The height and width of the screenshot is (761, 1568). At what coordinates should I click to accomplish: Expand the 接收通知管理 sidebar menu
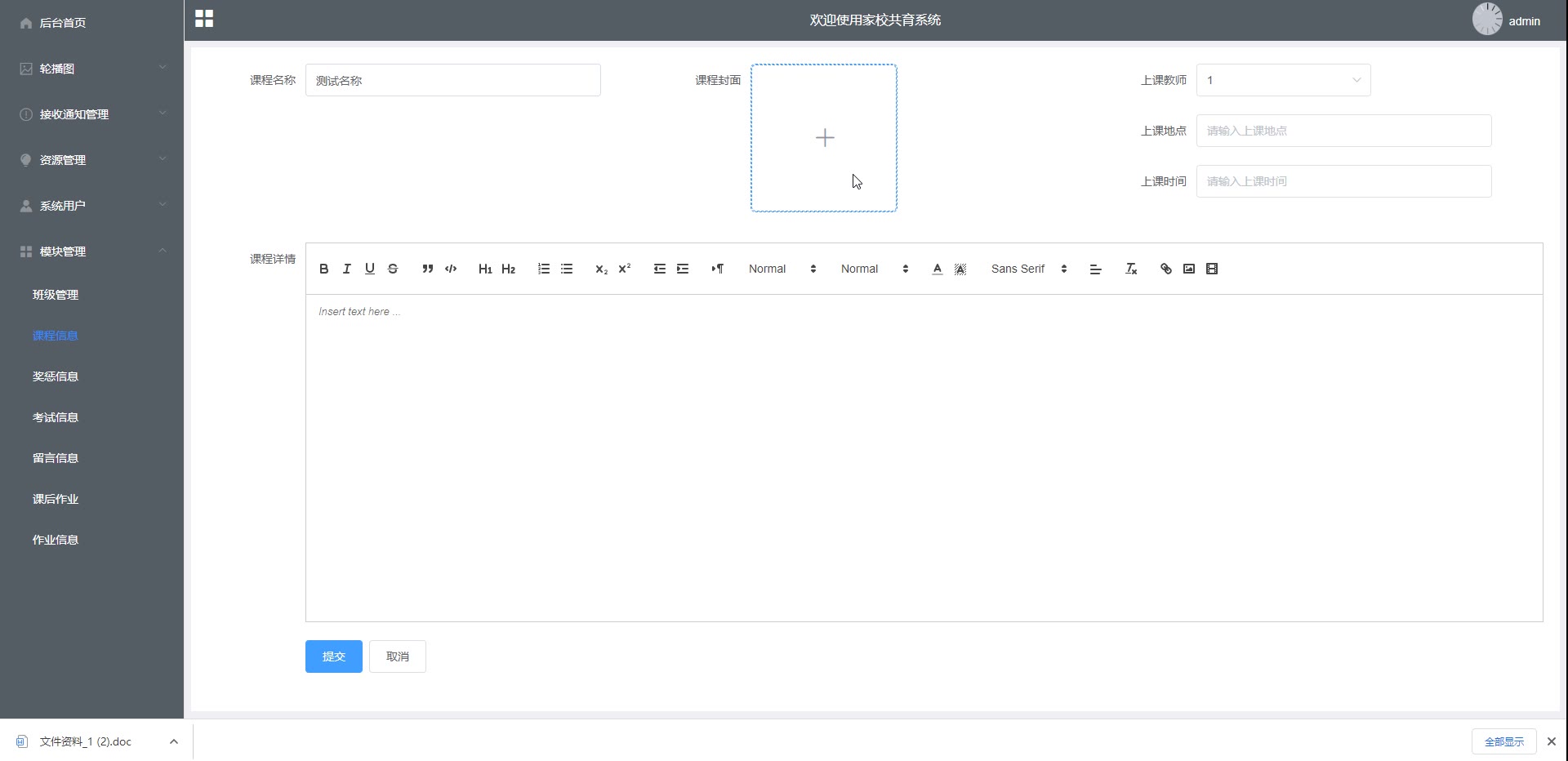91,114
